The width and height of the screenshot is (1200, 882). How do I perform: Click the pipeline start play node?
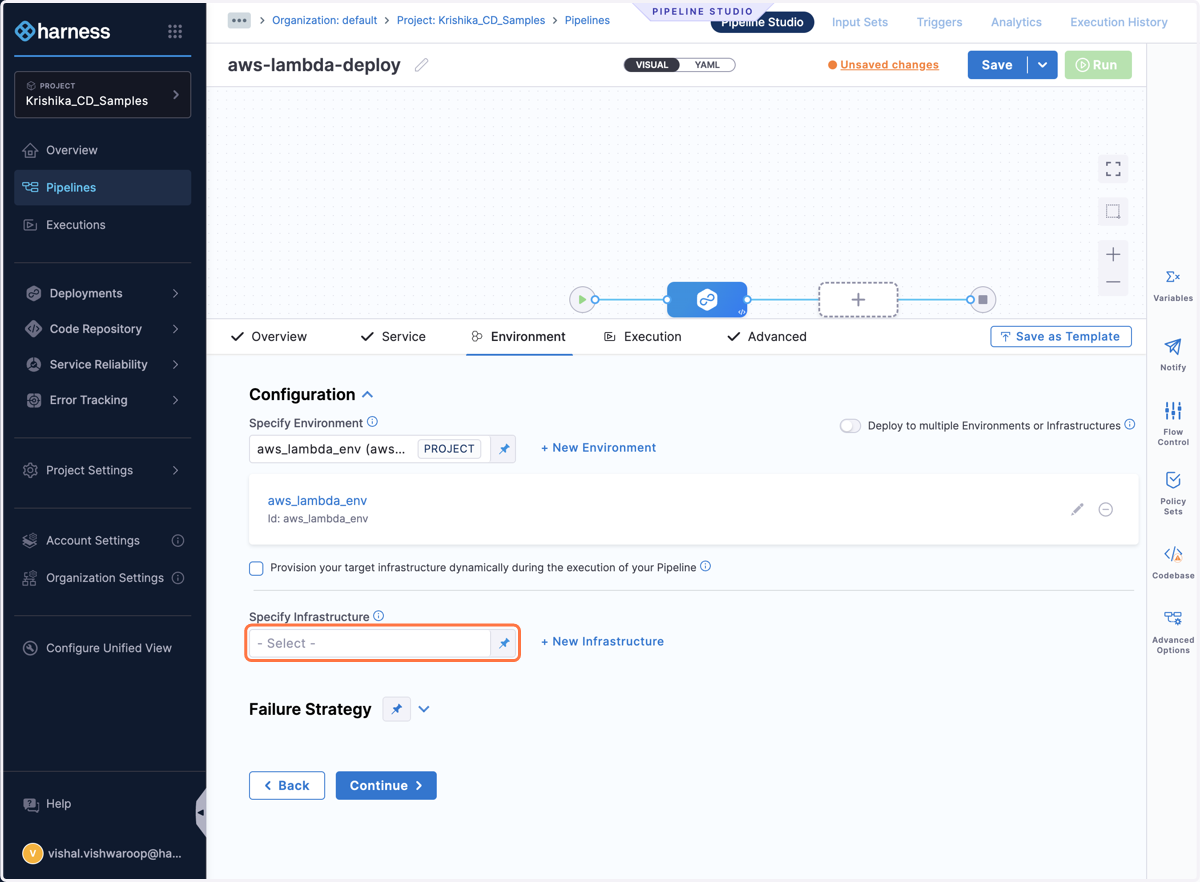582,299
